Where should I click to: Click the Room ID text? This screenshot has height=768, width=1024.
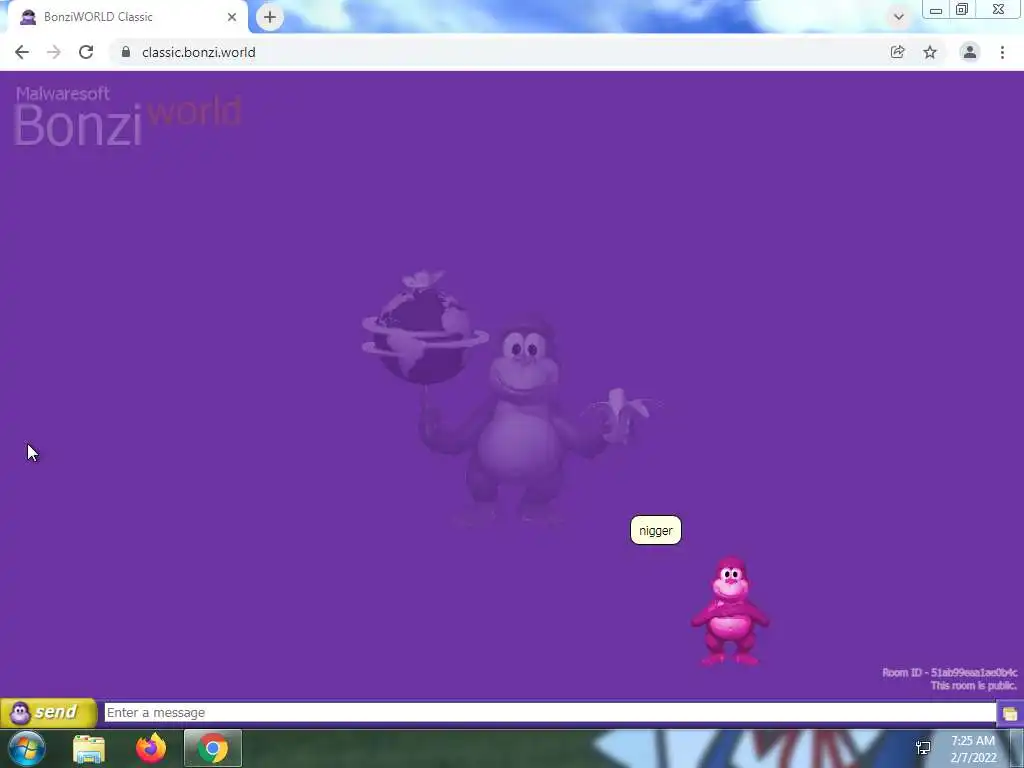(x=950, y=673)
